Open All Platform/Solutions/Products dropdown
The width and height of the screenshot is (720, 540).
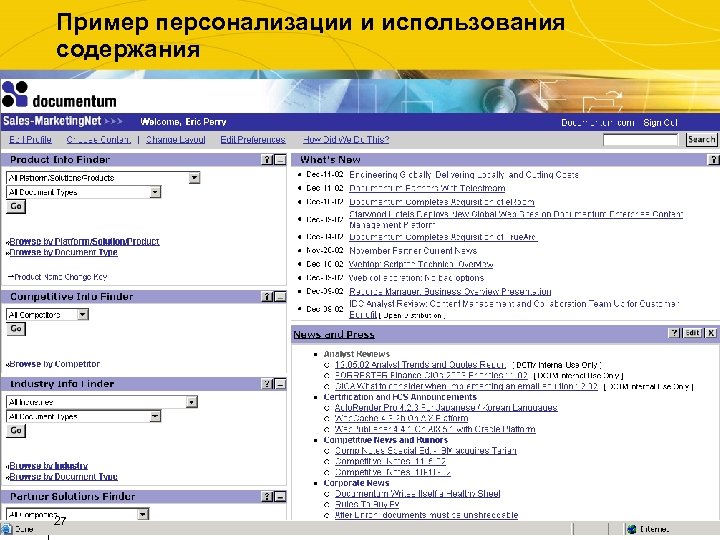(x=194, y=178)
